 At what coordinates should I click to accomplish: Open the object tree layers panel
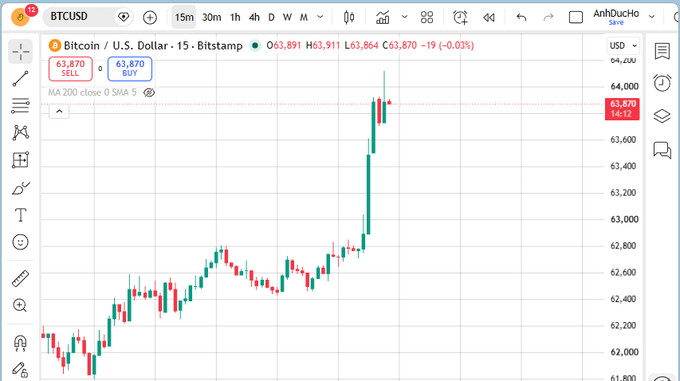(662, 116)
